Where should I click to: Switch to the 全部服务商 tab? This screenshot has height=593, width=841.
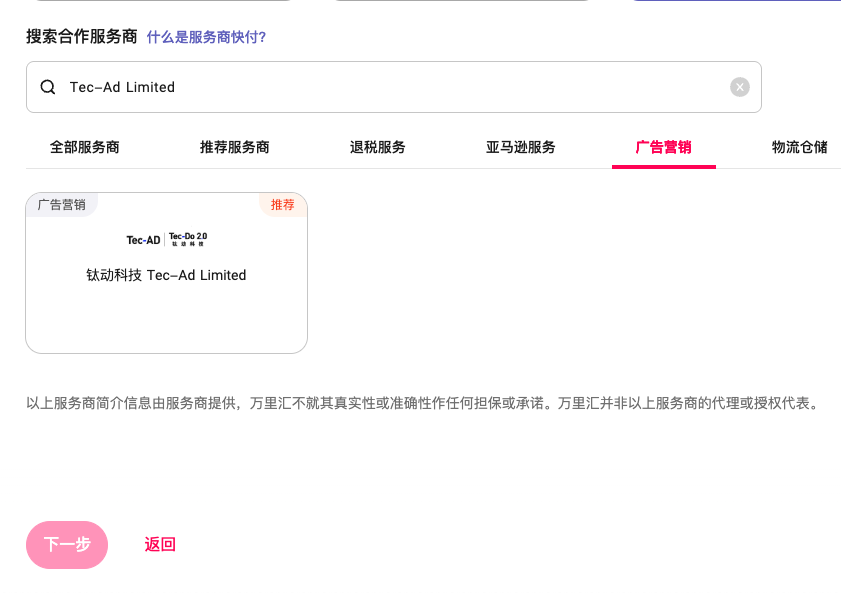[x=85, y=147]
